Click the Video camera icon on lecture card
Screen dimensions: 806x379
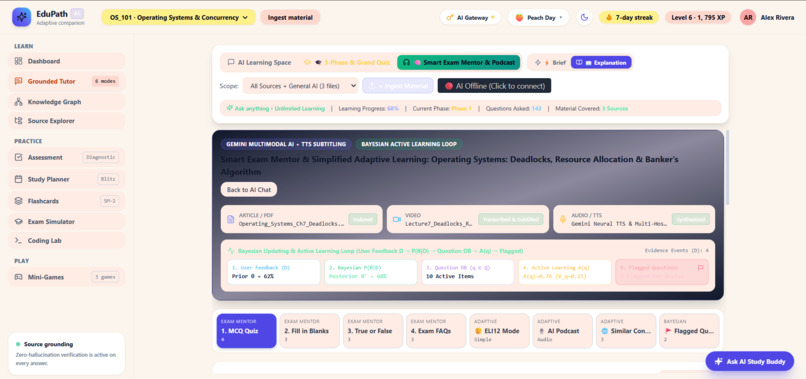coord(397,219)
